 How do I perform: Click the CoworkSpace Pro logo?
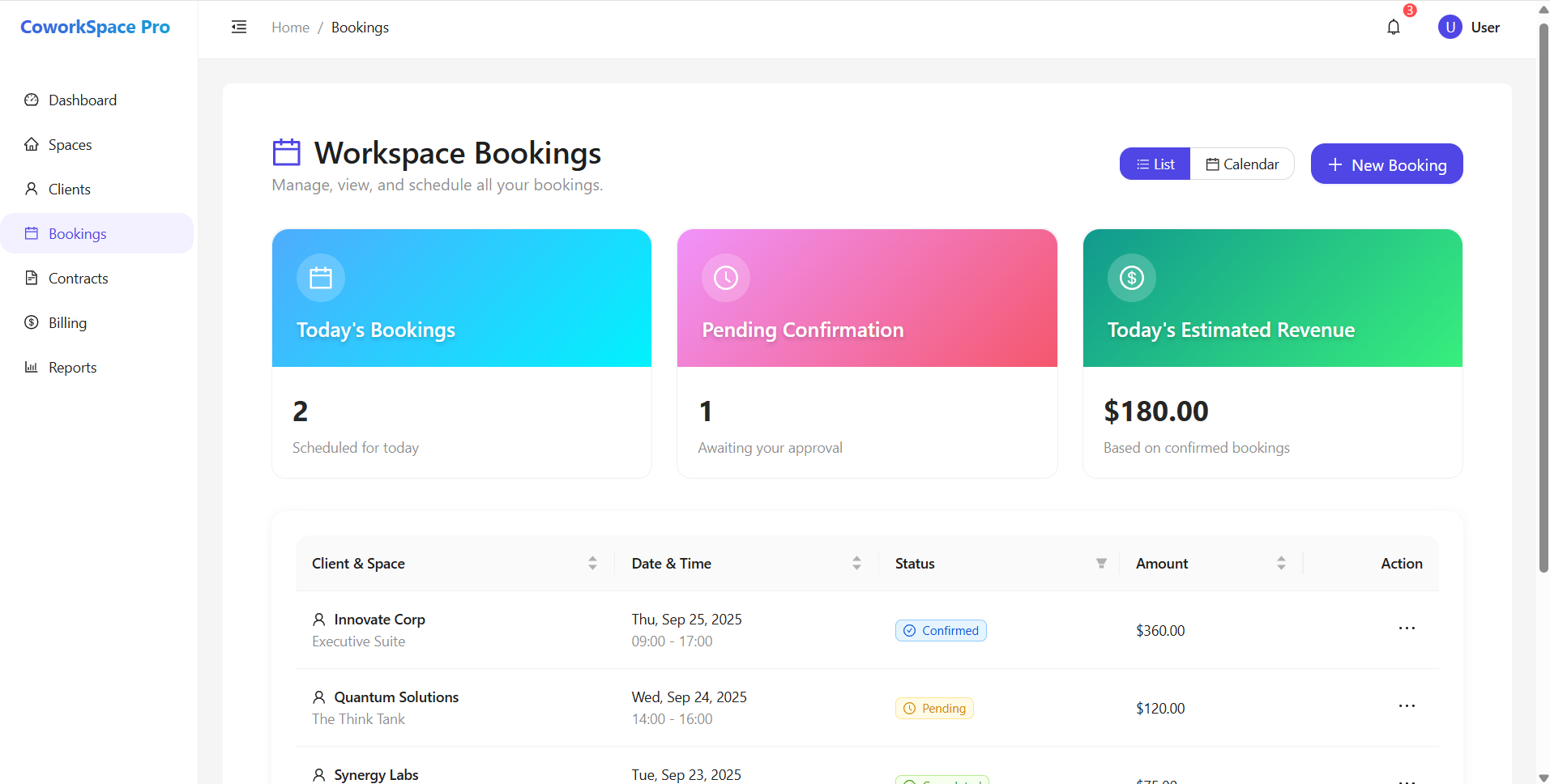click(x=95, y=27)
